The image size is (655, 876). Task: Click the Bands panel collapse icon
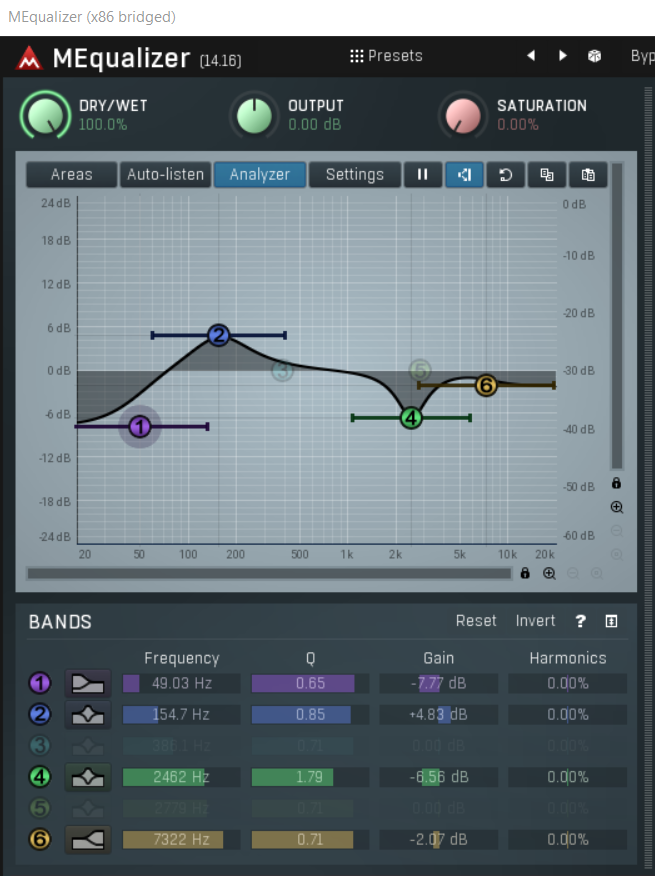coord(611,621)
